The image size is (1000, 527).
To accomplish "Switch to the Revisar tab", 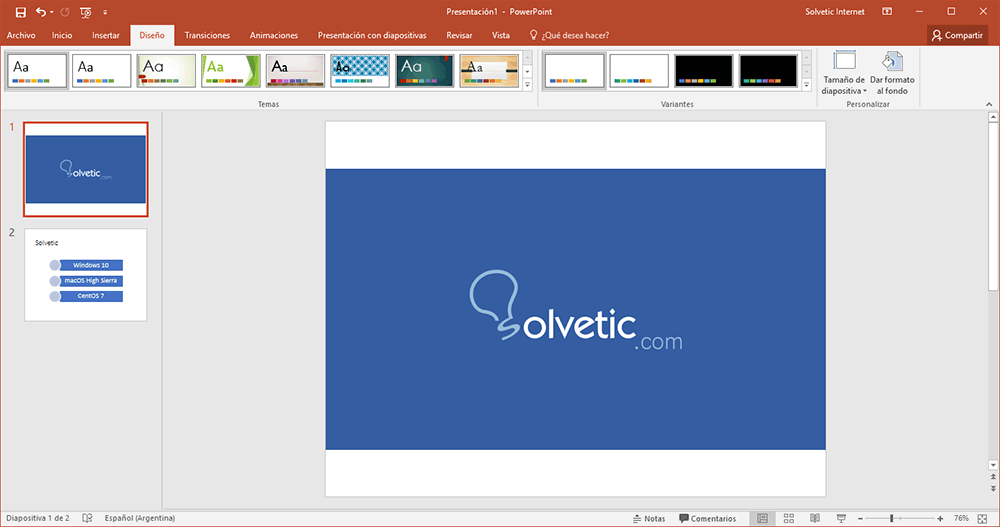I will [459, 35].
